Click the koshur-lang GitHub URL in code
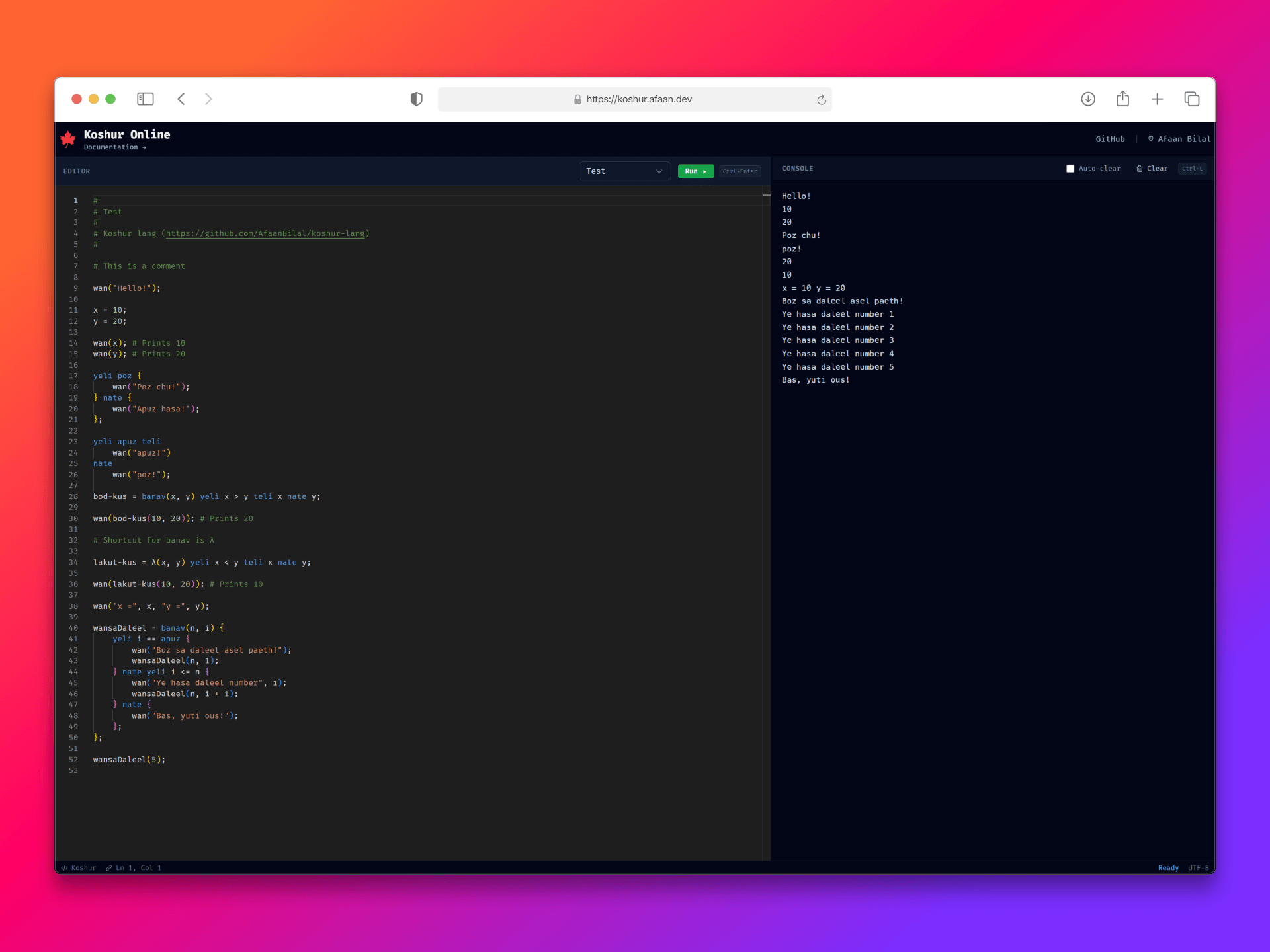 coord(265,233)
